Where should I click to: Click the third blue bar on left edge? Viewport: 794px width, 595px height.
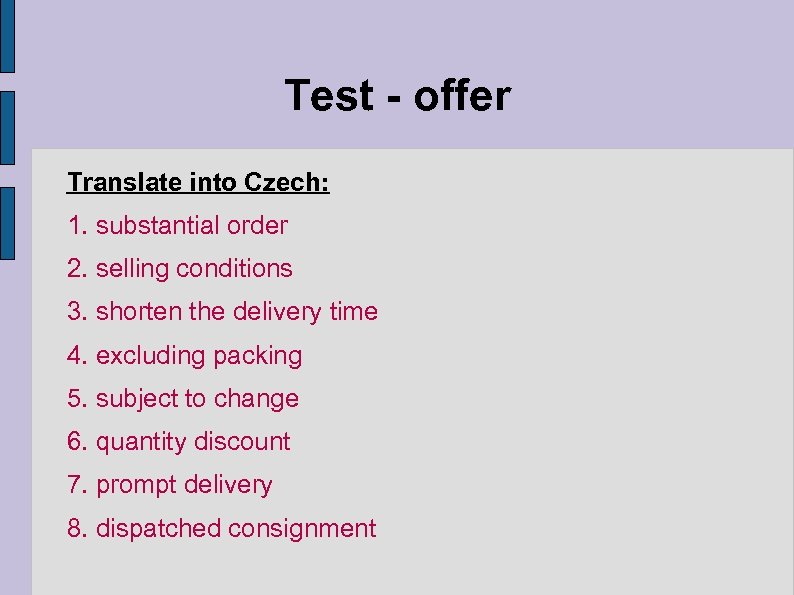click(x=7, y=222)
